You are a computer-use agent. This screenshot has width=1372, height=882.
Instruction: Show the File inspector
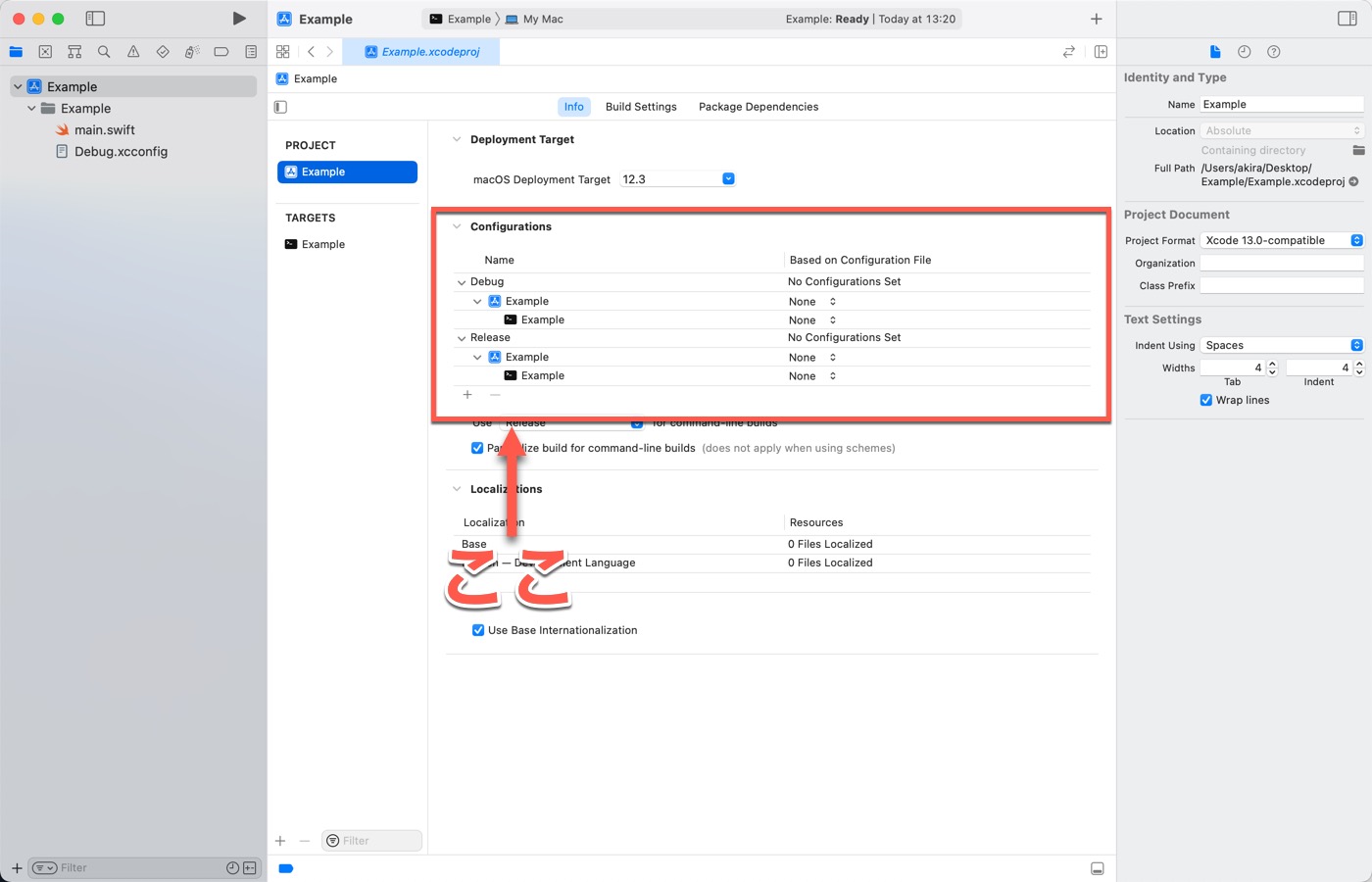pos(1215,52)
